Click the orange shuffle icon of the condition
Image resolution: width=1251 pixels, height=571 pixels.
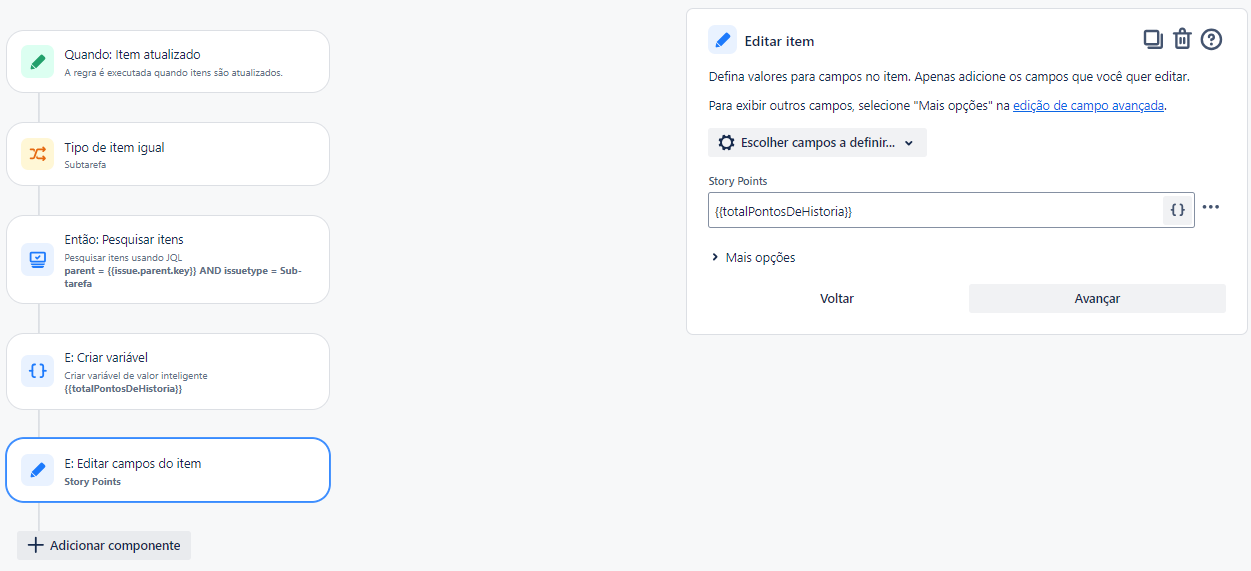[38, 154]
